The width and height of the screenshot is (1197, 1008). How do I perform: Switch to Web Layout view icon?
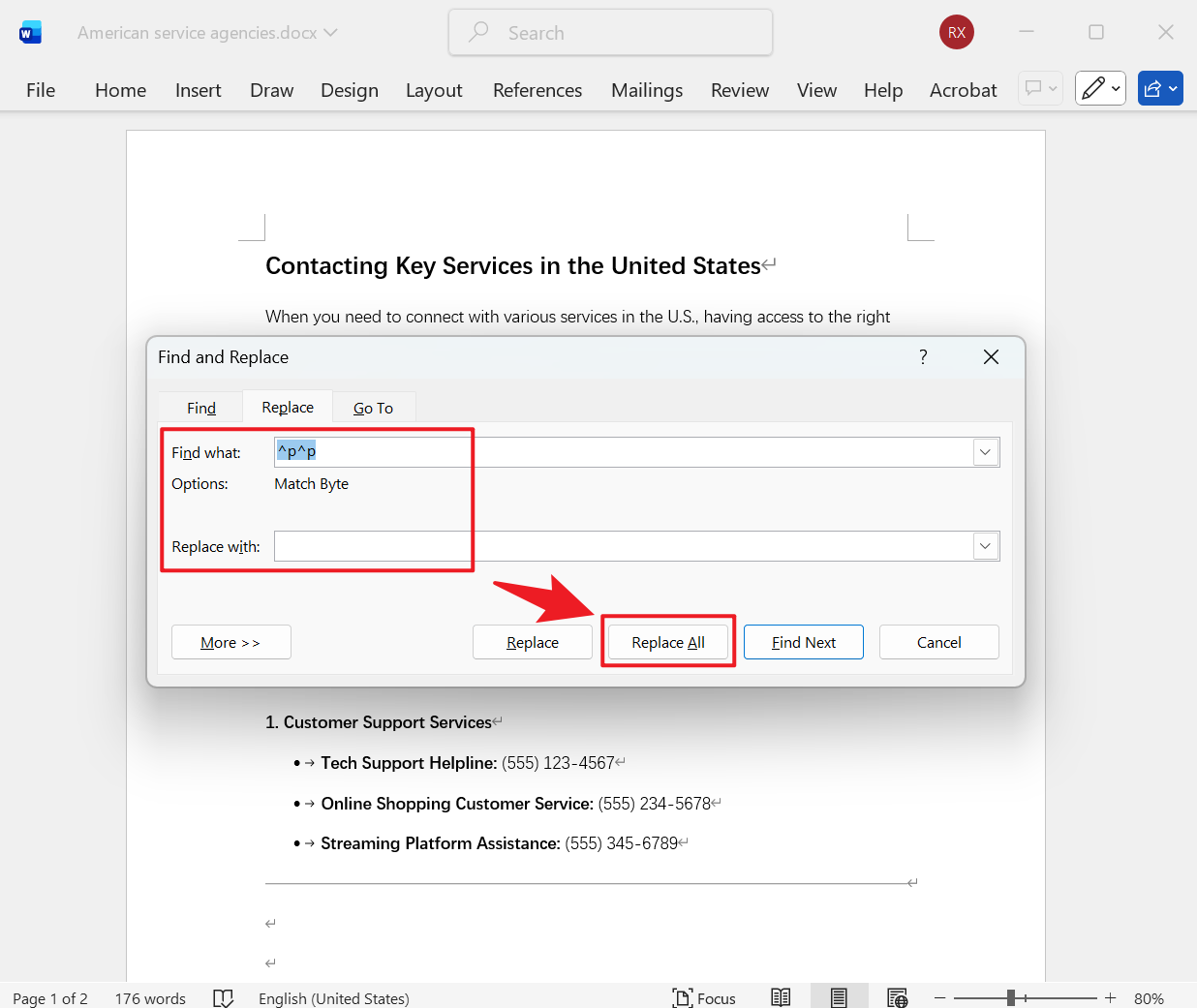(x=897, y=997)
